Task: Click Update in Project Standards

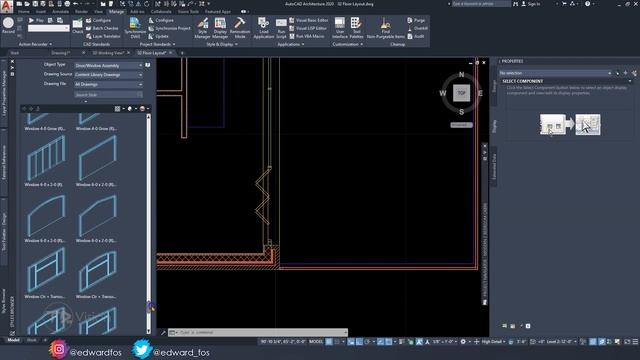Action: (x=159, y=36)
